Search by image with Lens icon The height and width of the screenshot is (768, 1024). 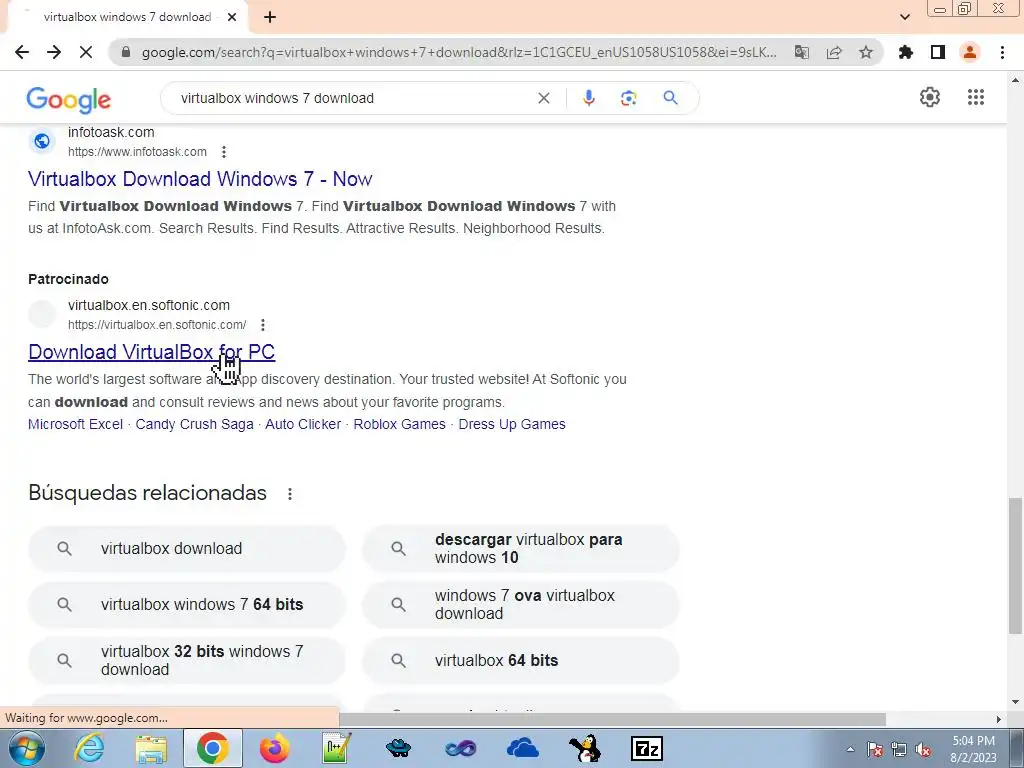click(628, 98)
